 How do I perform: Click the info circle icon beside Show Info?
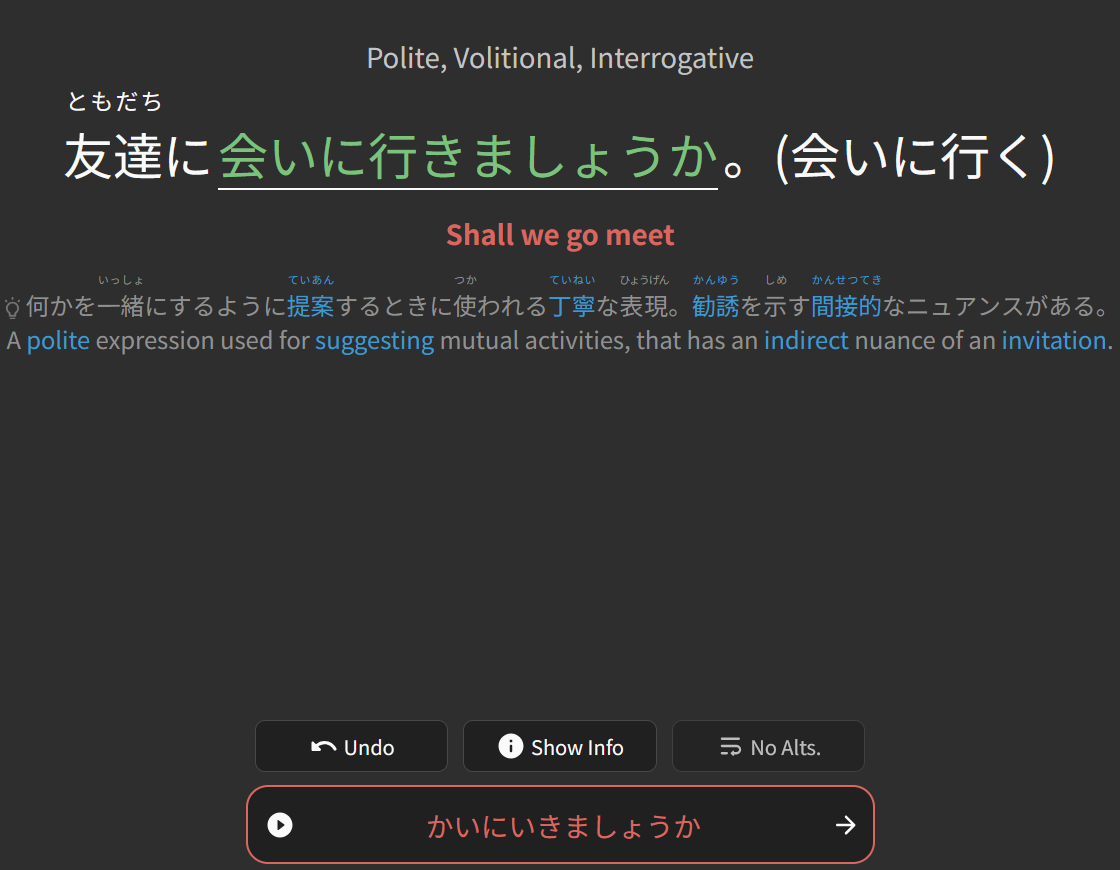510,747
